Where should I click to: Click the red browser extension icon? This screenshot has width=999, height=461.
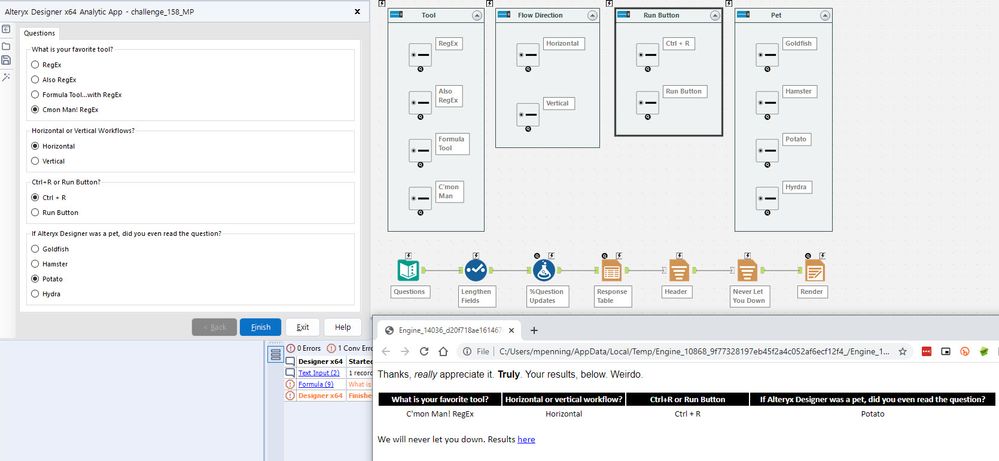[x=926, y=351]
